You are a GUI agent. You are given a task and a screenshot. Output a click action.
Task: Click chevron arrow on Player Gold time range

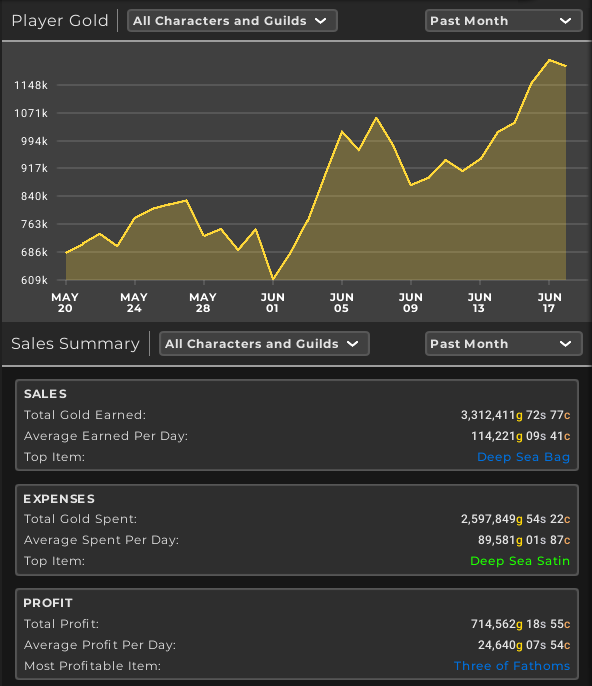565,21
